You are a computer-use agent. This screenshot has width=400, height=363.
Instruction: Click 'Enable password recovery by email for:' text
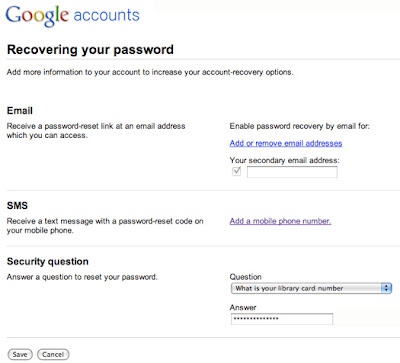pos(300,126)
